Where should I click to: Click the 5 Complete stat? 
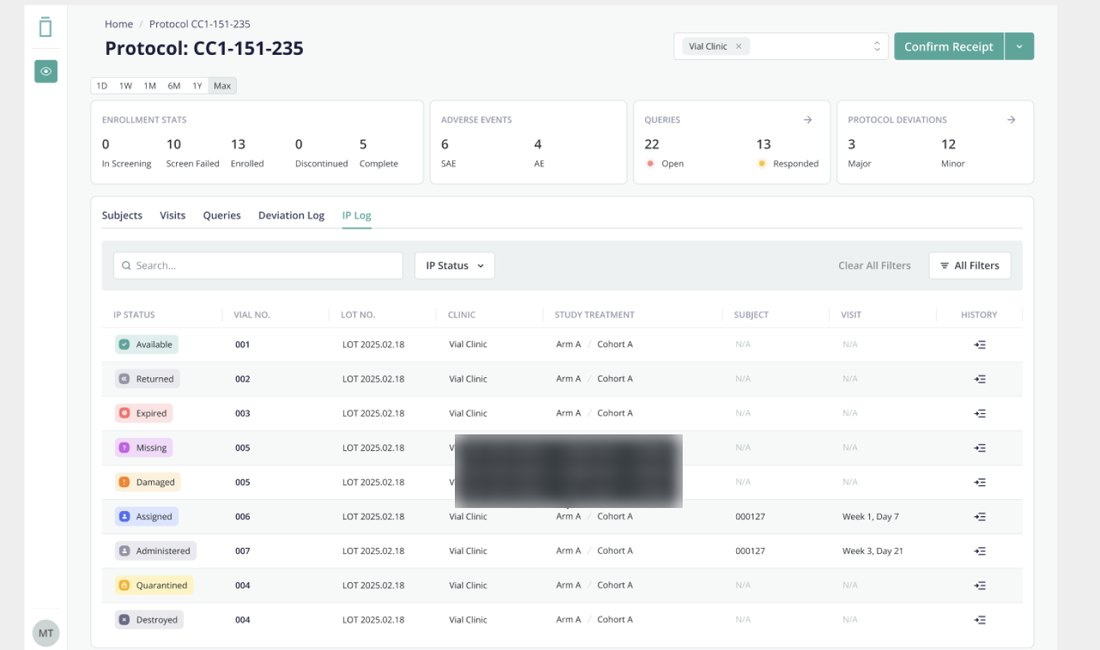click(363, 144)
